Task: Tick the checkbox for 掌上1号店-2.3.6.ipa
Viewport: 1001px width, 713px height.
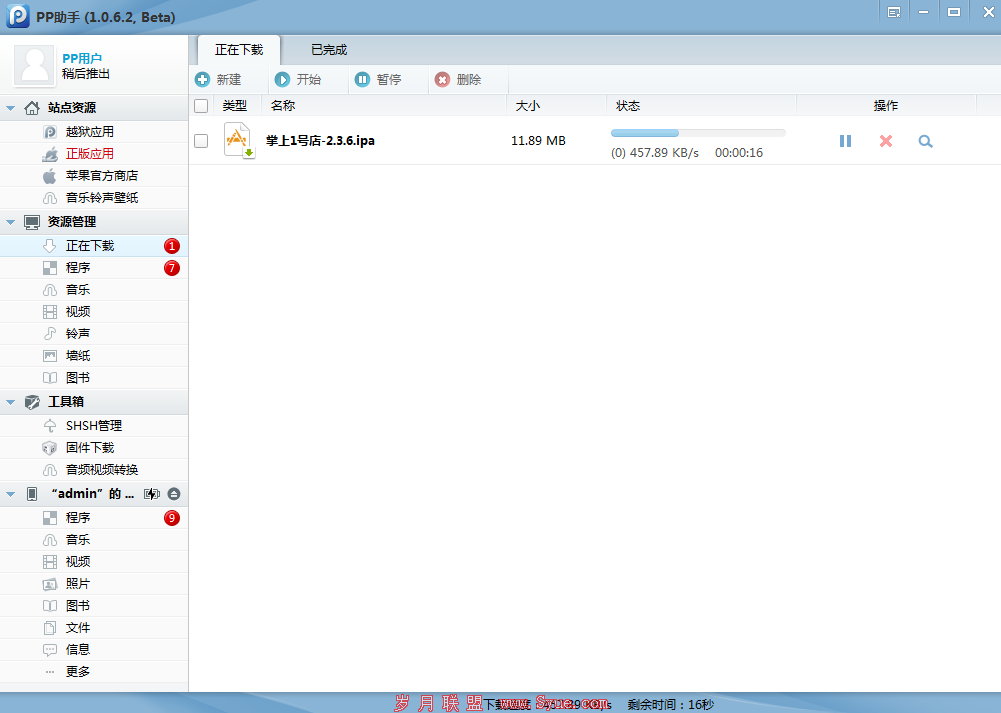Action: tap(201, 141)
